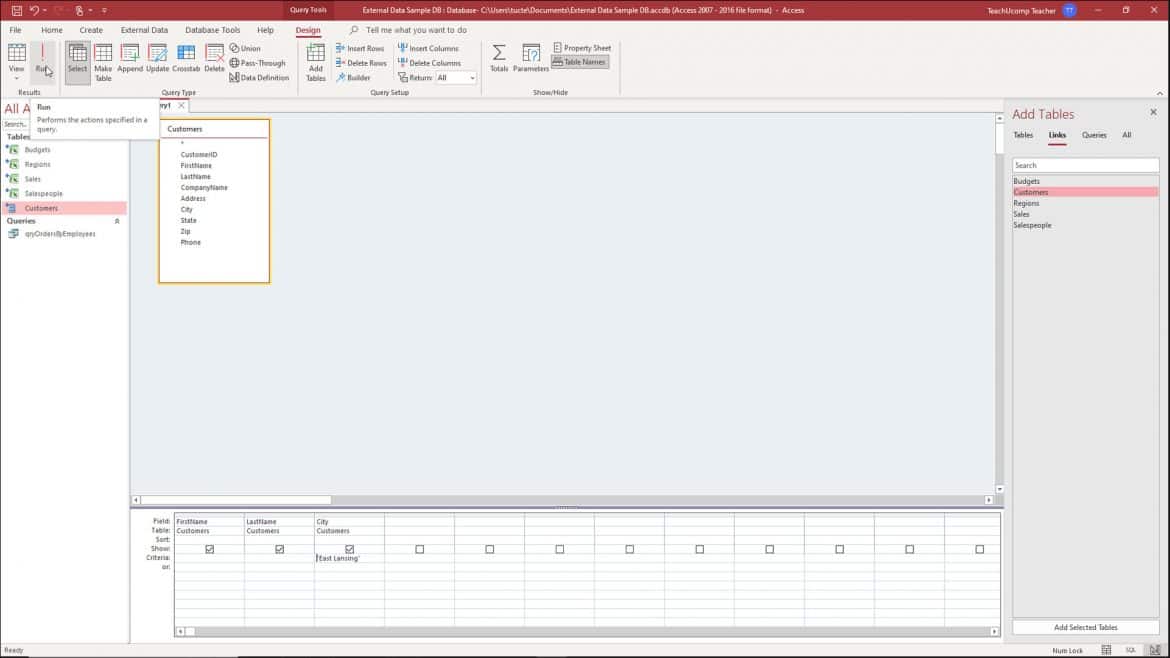Switch to the Database Tools ribbon tab
Image resolution: width=1170 pixels, height=658 pixels.
[x=212, y=30]
